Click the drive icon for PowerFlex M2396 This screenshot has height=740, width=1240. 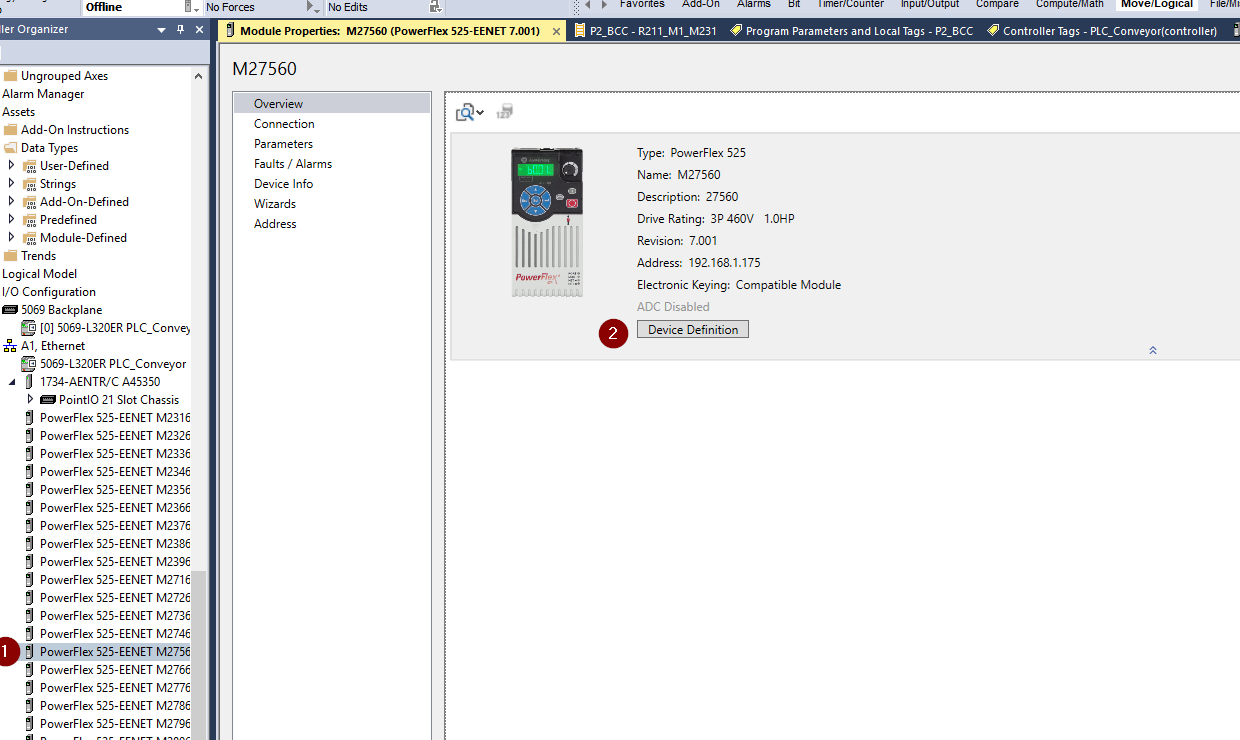coord(29,562)
